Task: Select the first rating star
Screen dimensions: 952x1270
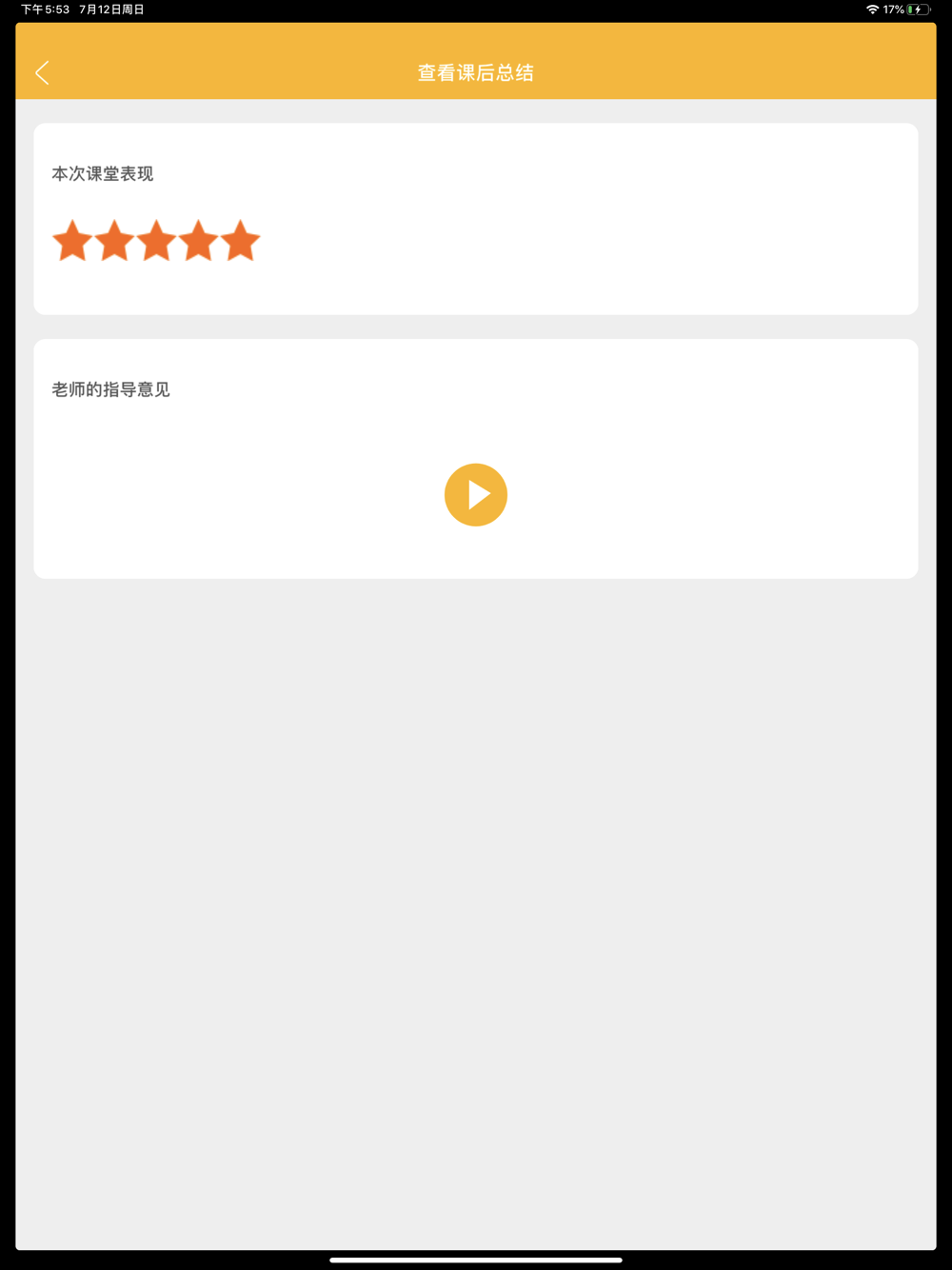Action: 72,241
